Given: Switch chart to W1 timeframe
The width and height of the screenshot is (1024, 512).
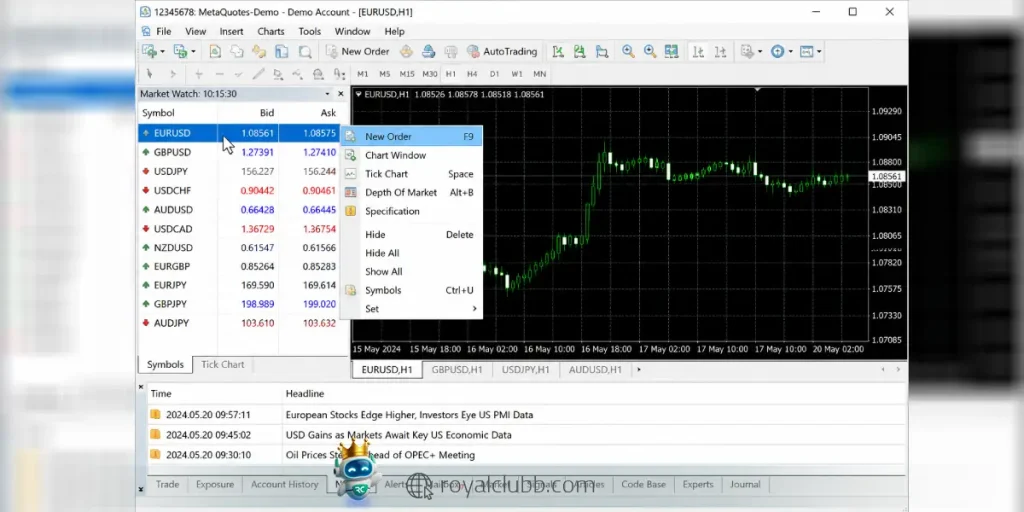Looking at the screenshot, I should [517, 74].
